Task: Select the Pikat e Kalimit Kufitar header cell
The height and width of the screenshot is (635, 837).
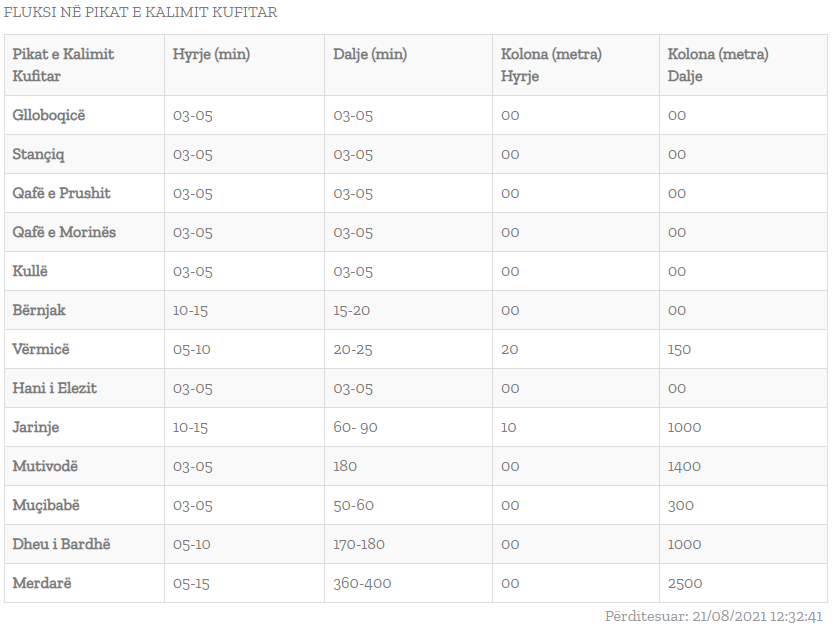Action: (x=63, y=65)
